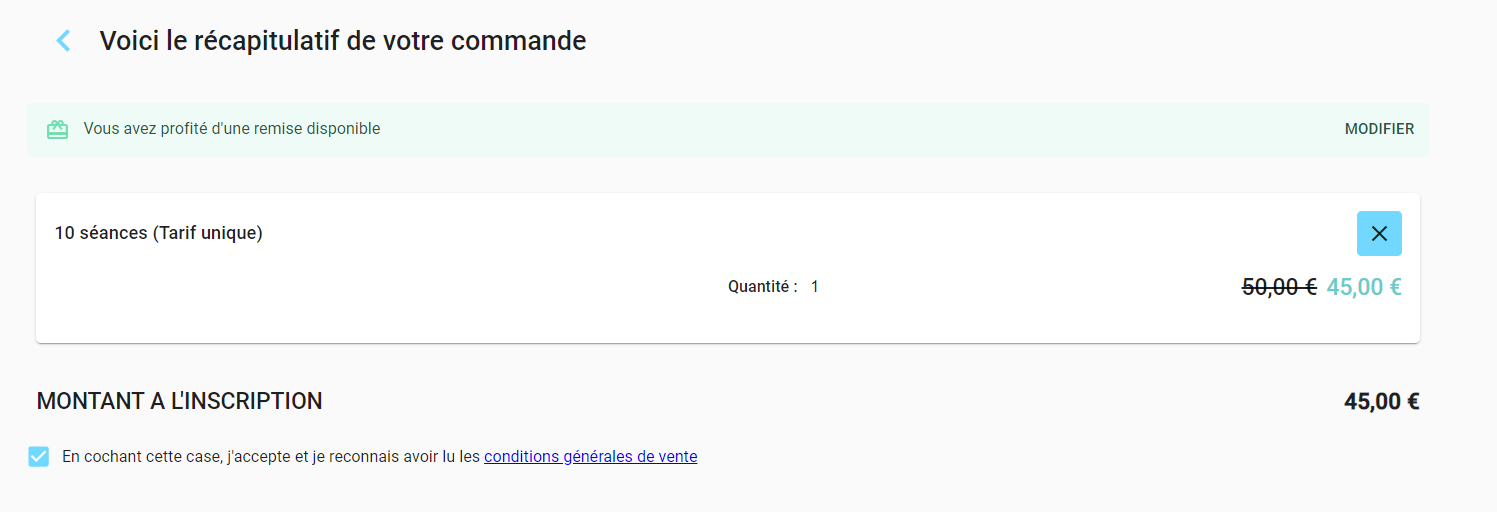Open the conditions générales de vente link

[x=590, y=457]
